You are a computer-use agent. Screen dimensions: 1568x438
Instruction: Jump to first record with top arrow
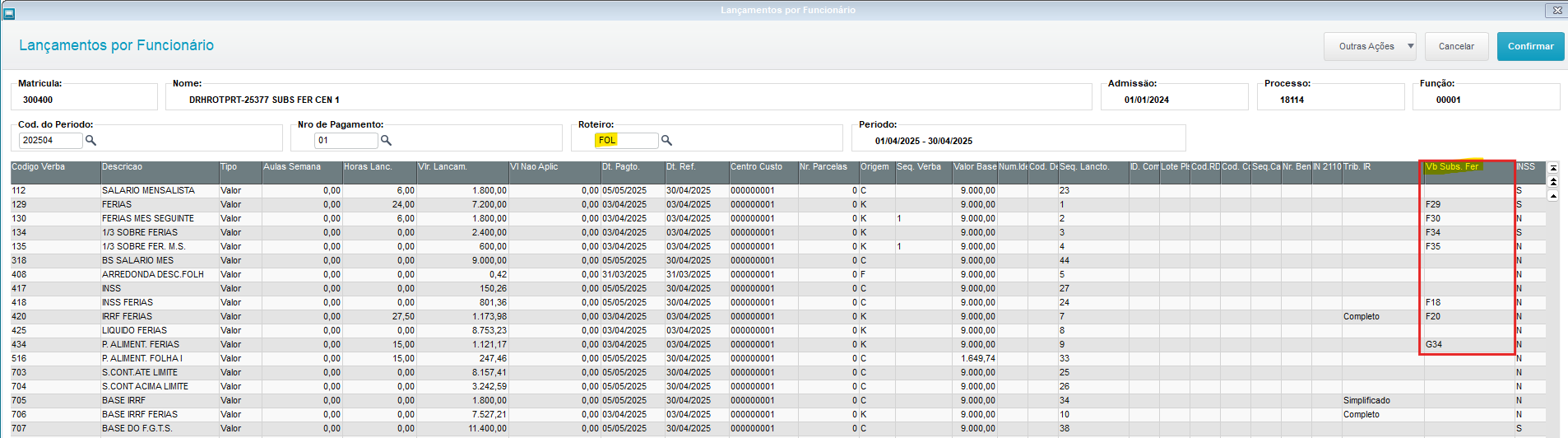[x=1553, y=168]
